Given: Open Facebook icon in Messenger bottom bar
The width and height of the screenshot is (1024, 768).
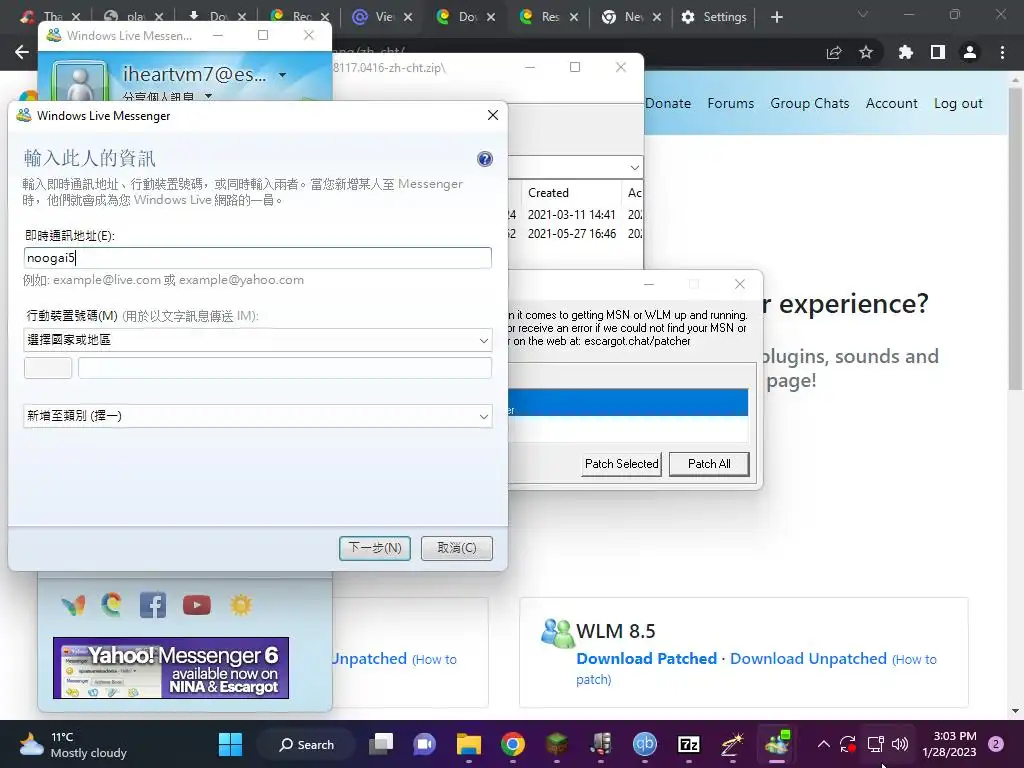Looking at the screenshot, I should click(153, 605).
